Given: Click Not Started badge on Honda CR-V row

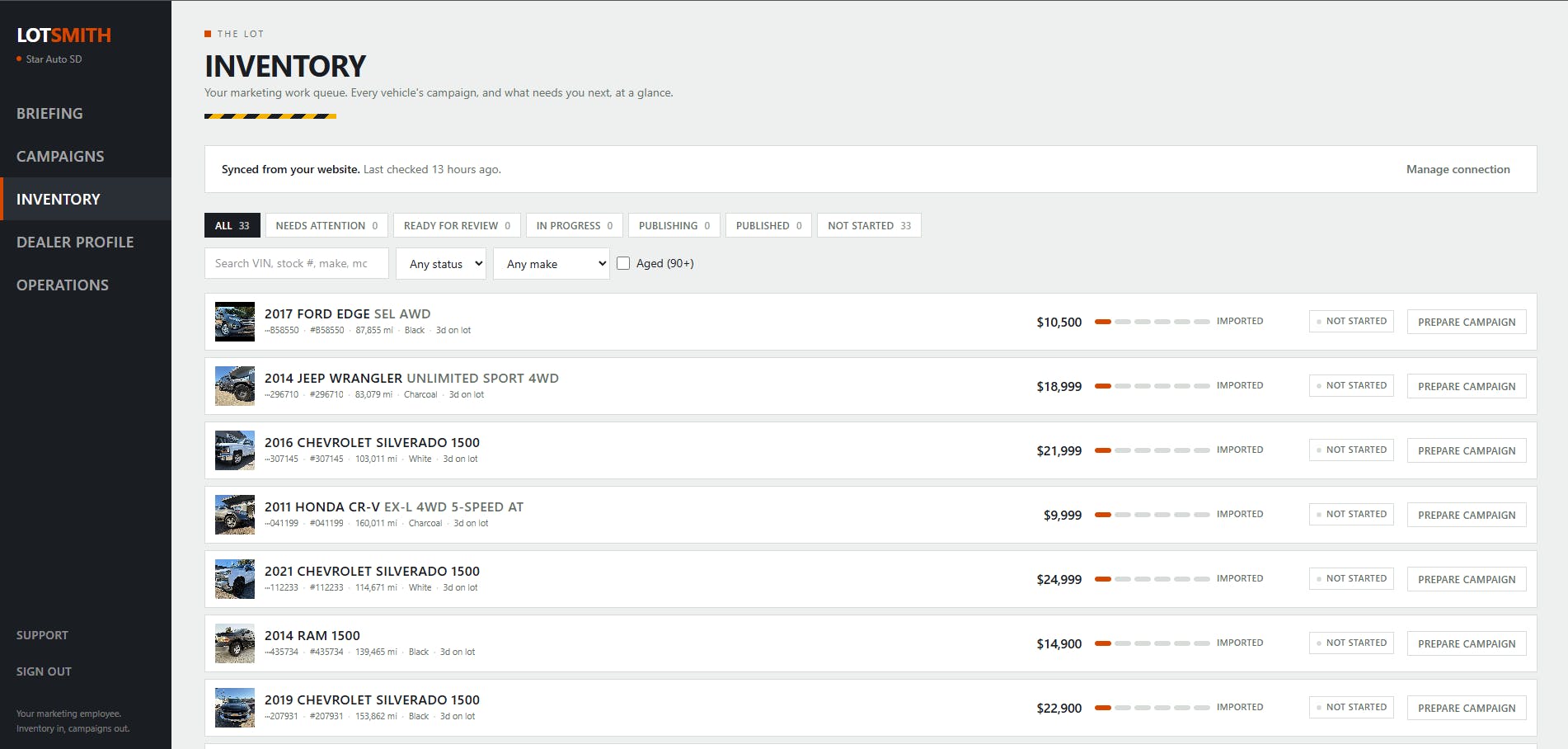Looking at the screenshot, I should tap(1351, 514).
